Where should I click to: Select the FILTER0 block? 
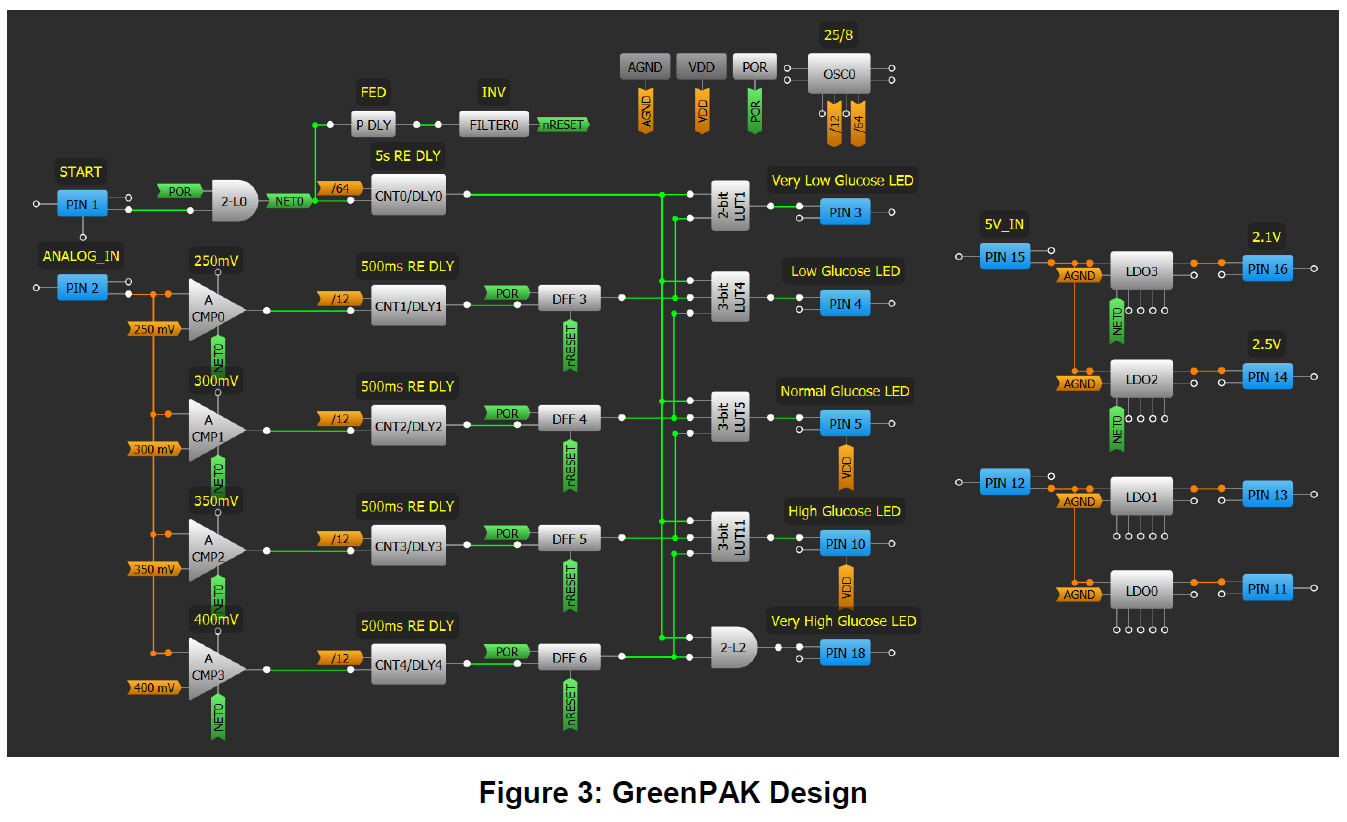tap(494, 125)
